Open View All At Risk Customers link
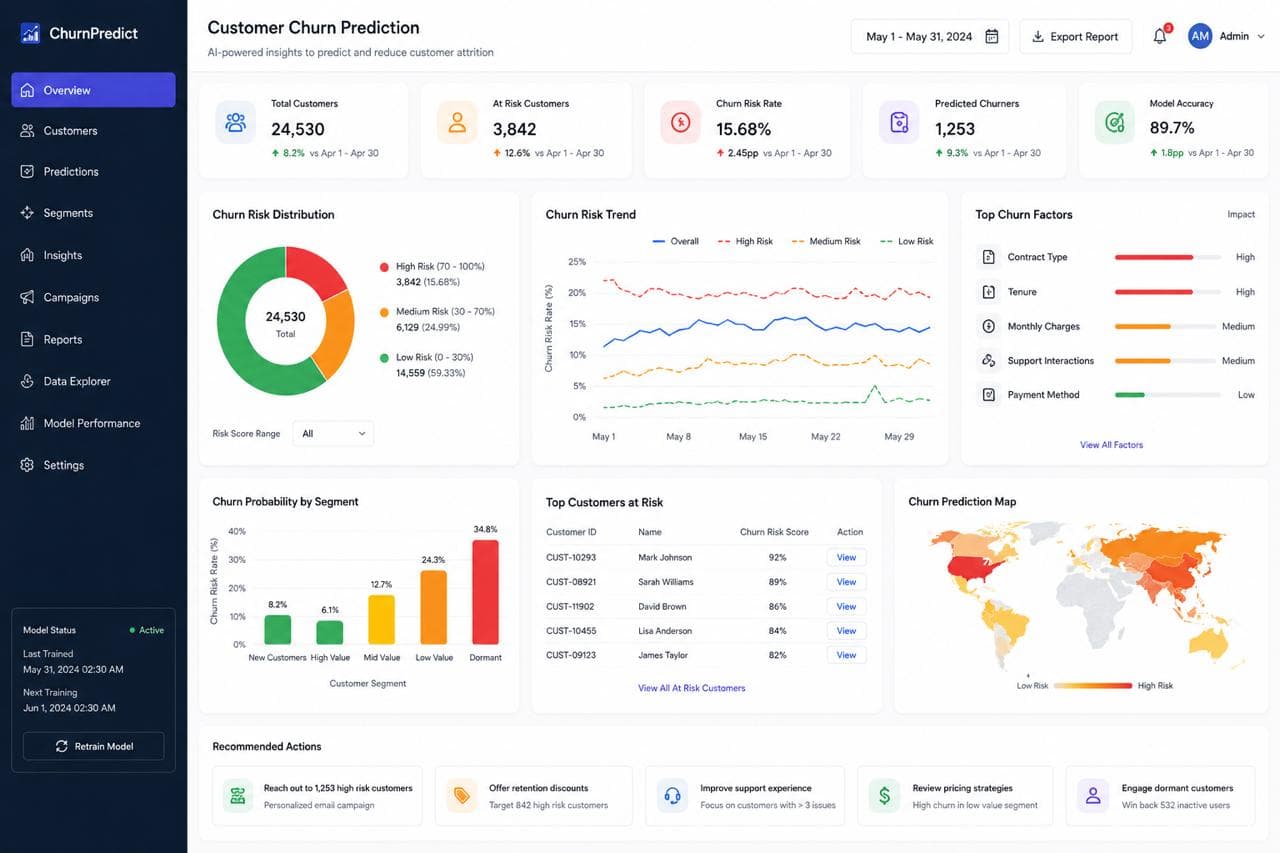1280x853 pixels. pos(691,688)
